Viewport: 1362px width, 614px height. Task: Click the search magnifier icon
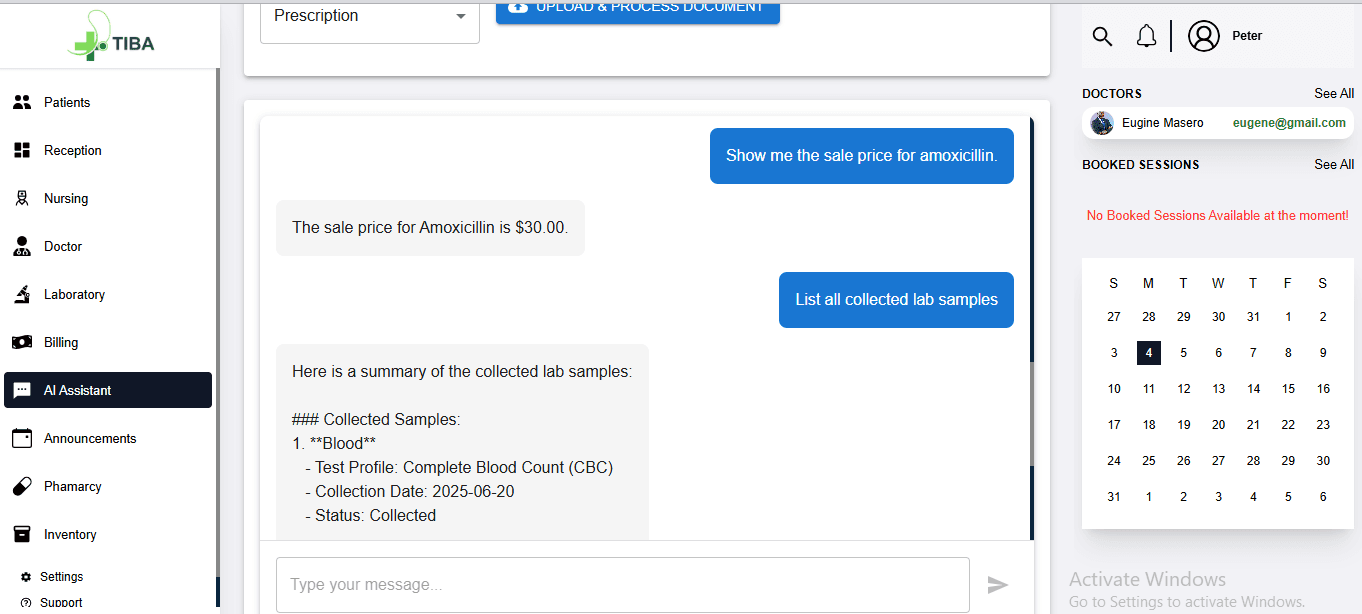(x=1102, y=37)
